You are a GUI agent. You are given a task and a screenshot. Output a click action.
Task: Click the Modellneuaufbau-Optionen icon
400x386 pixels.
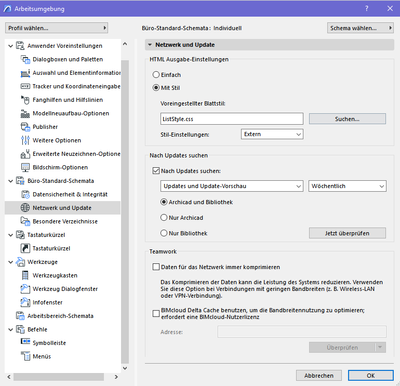(x=25, y=113)
